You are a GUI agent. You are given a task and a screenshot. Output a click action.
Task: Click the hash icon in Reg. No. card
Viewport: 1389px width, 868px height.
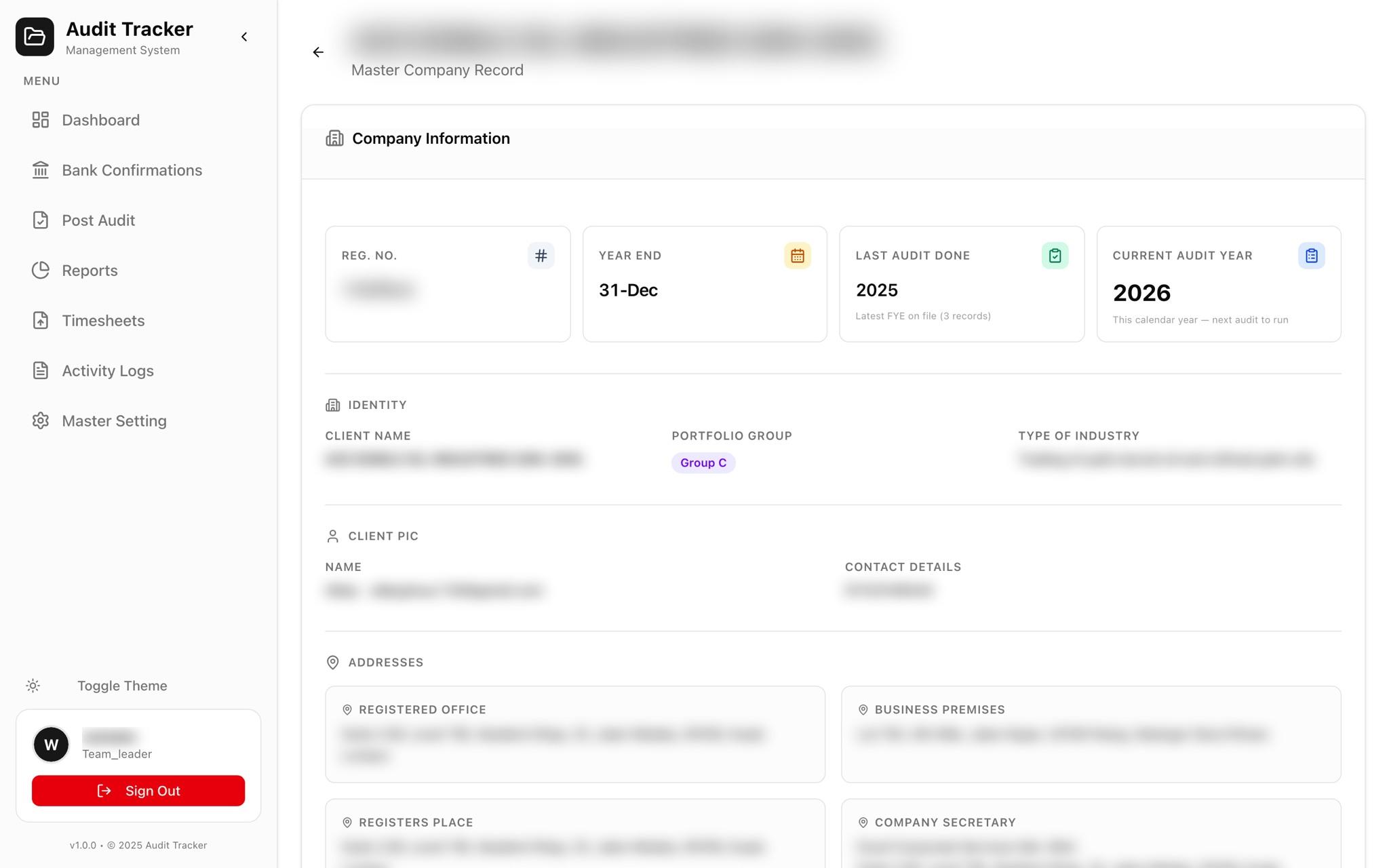tap(541, 256)
